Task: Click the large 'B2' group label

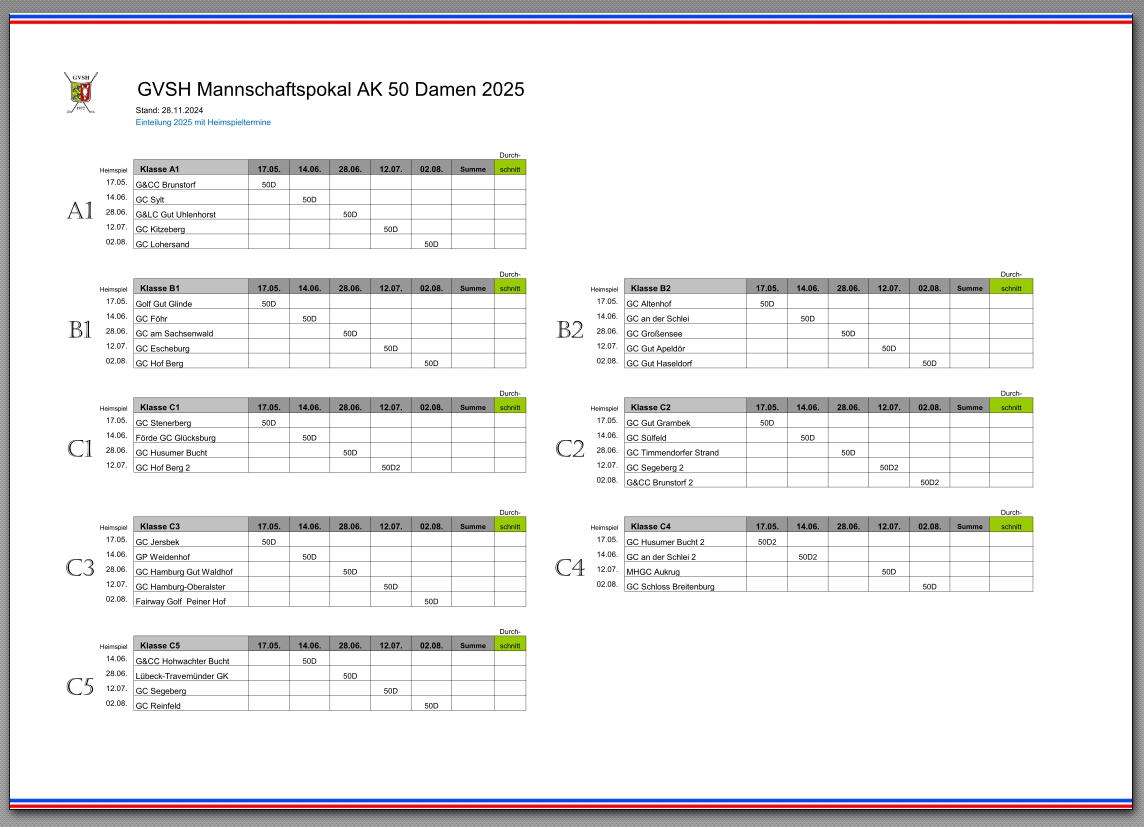Action: point(570,330)
